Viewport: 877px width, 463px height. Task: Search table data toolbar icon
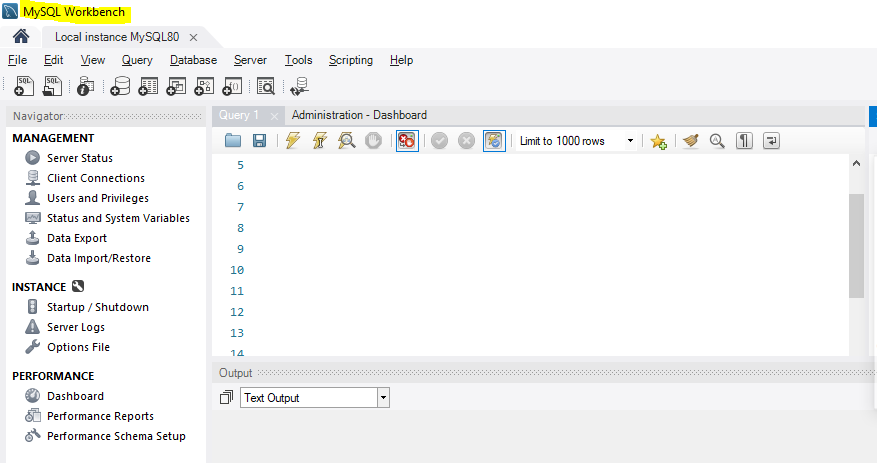click(x=266, y=86)
